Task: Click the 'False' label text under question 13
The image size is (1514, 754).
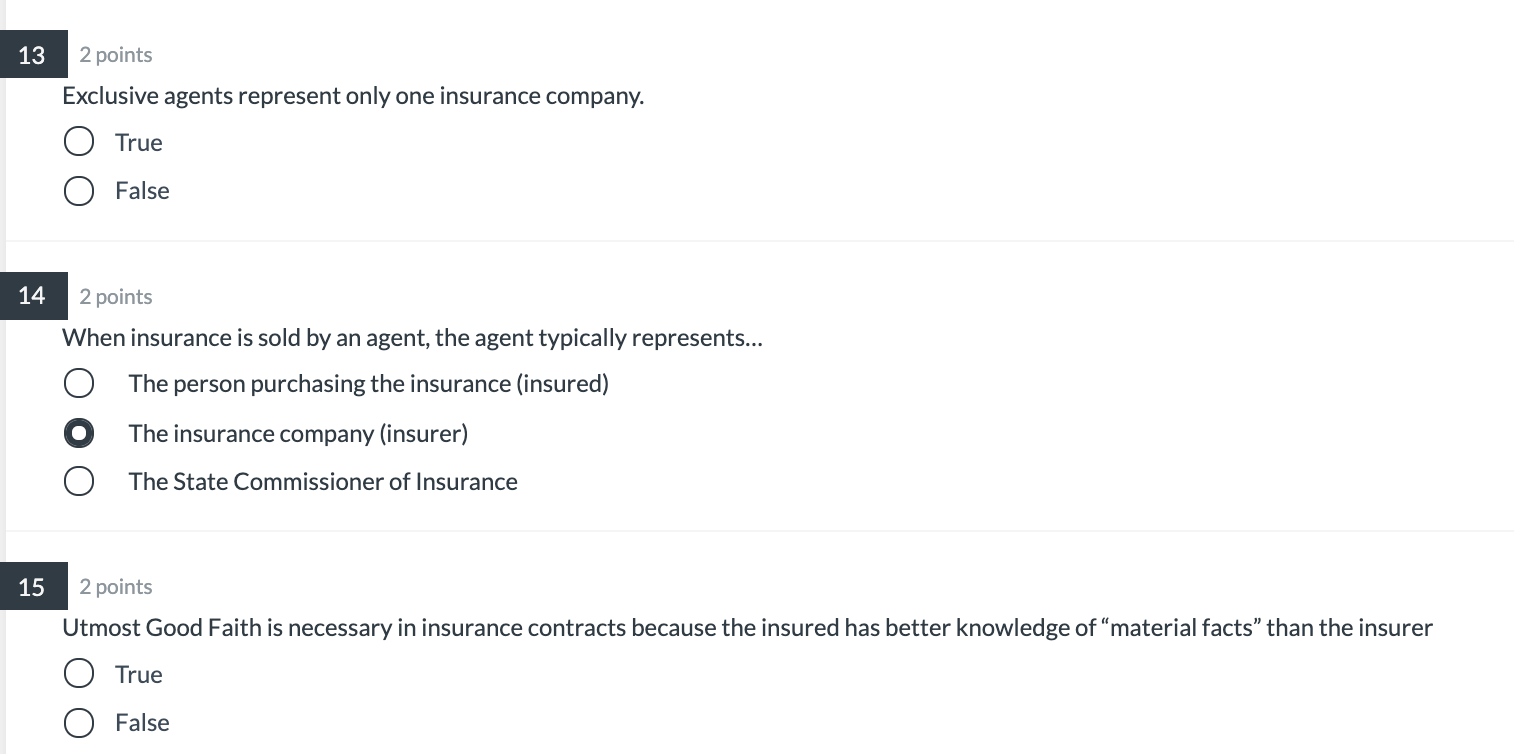Action: (142, 191)
